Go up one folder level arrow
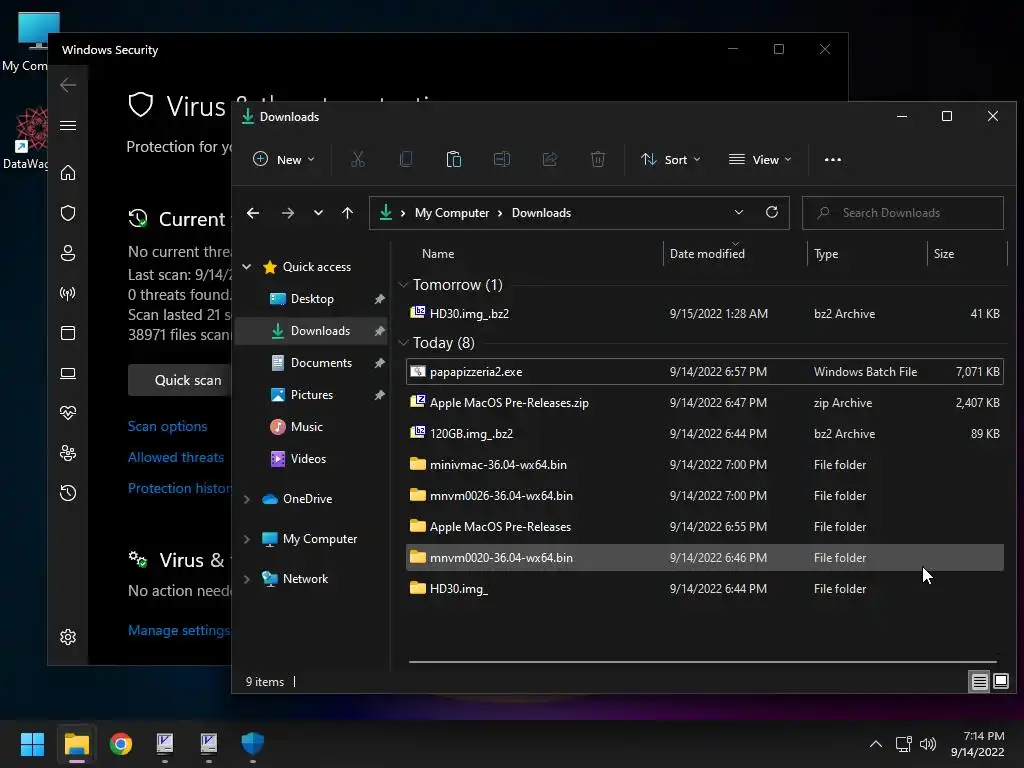This screenshot has width=1024, height=768. (347, 213)
